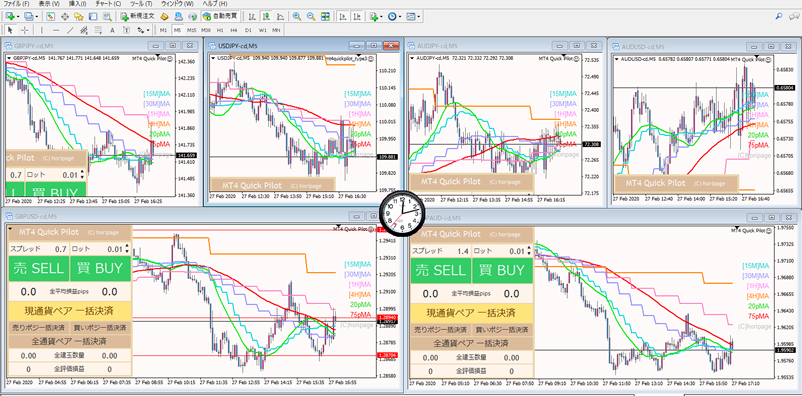This screenshot has width=802, height=396.
Task: Click the 新規注文 new order button
Action: (138, 16)
